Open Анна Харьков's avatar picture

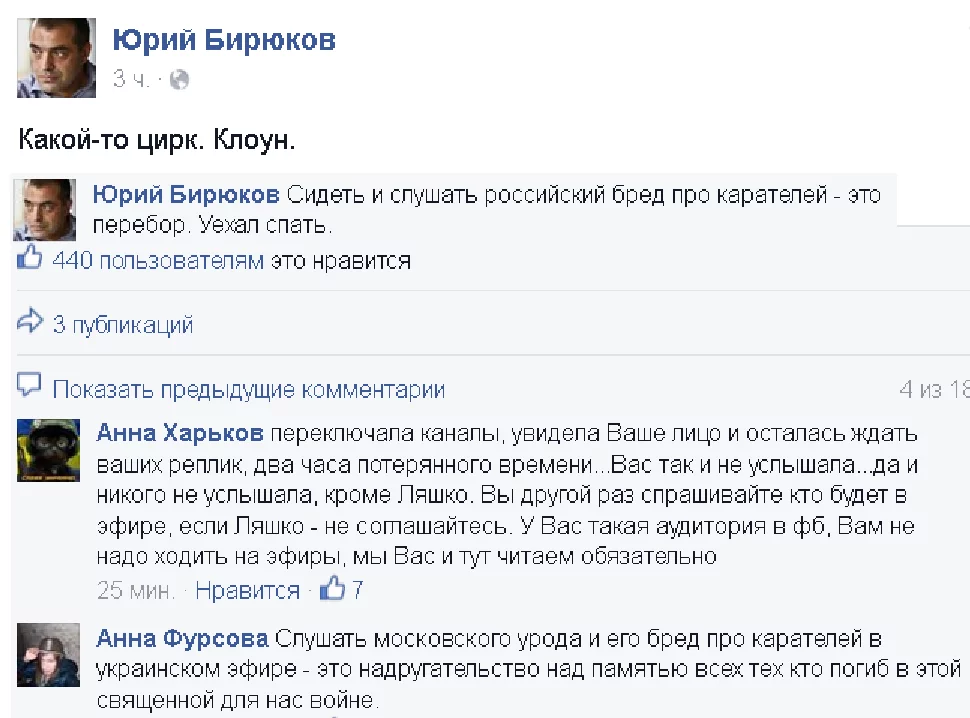coord(51,451)
